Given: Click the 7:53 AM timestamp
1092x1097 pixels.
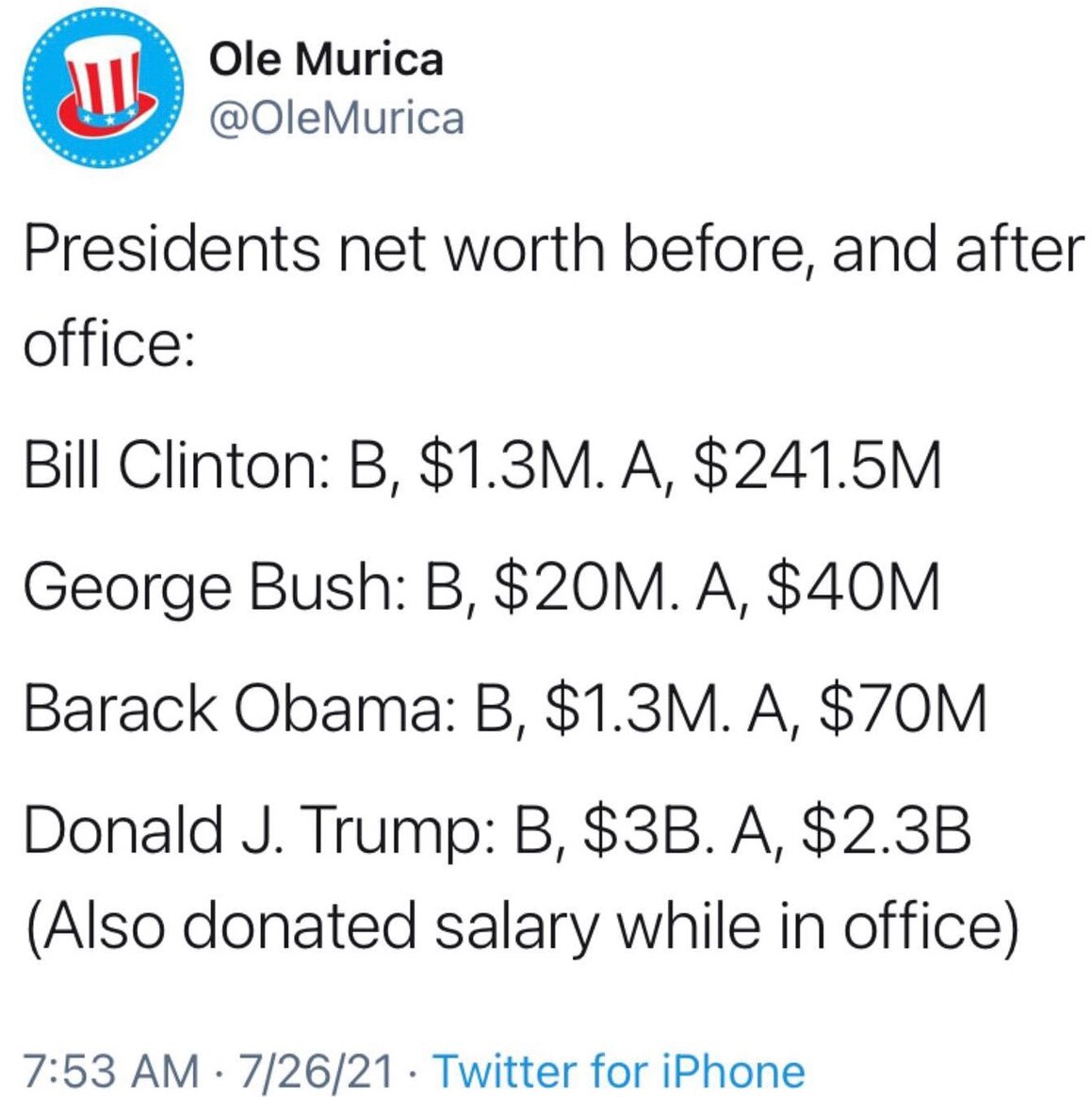Looking at the screenshot, I should point(110,1072).
